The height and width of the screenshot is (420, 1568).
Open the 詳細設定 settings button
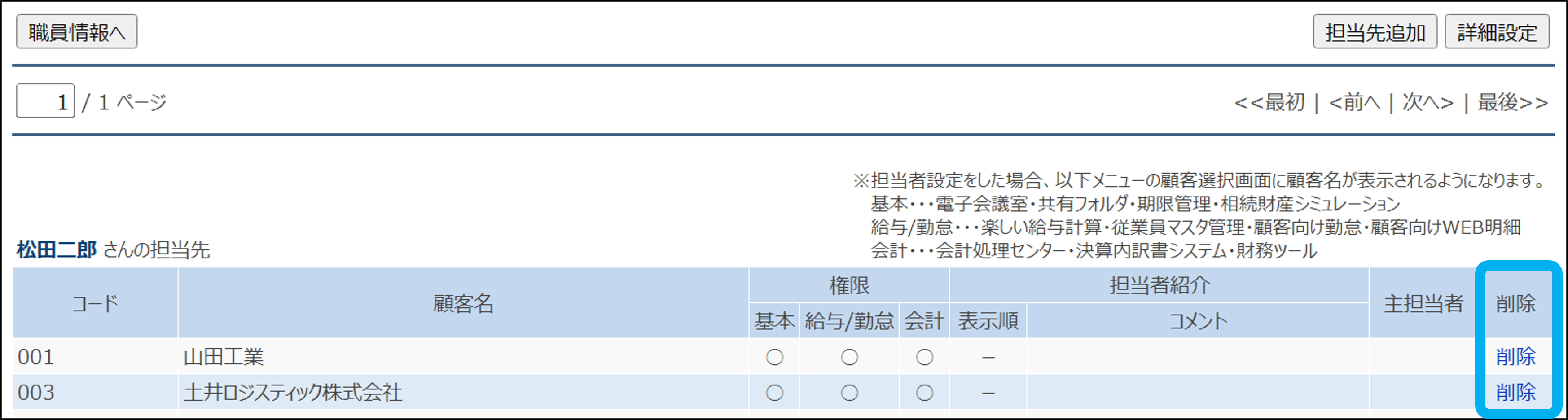point(1497,32)
